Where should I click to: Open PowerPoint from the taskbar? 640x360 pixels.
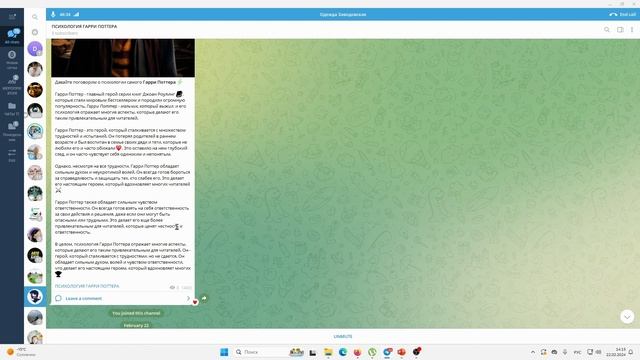tap(402, 352)
